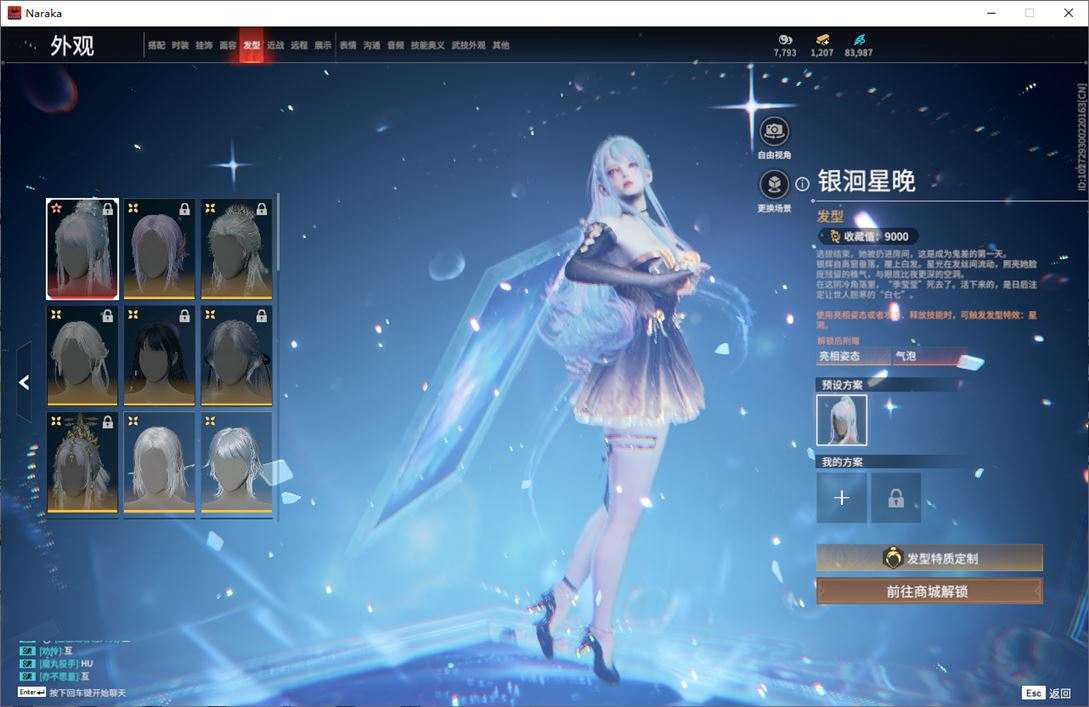Open the 更换场景 change scene icon

(x=774, y=184)
